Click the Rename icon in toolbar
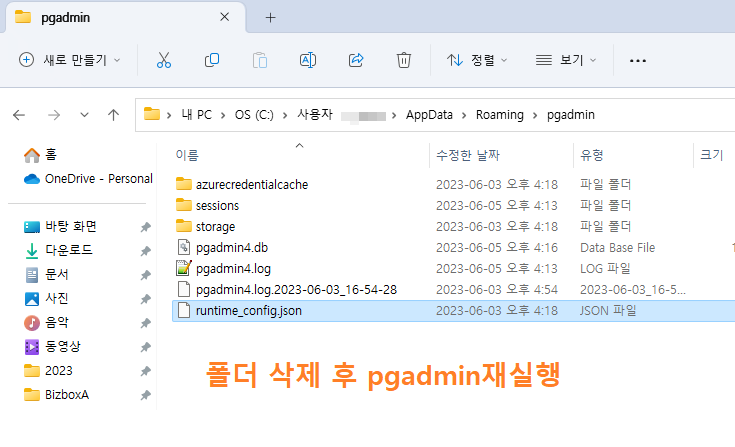Screen dimensions: 735x447 click(x=308, y=60)
